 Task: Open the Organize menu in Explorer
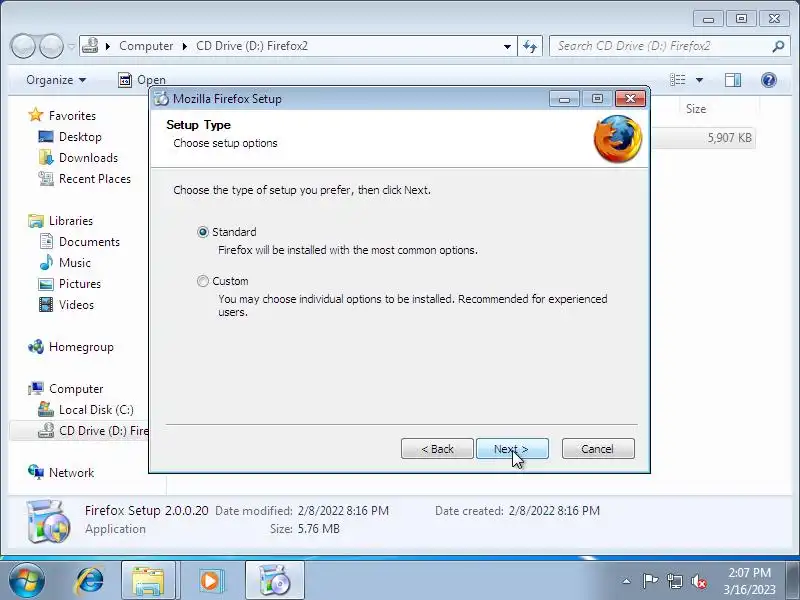[56, 80]
